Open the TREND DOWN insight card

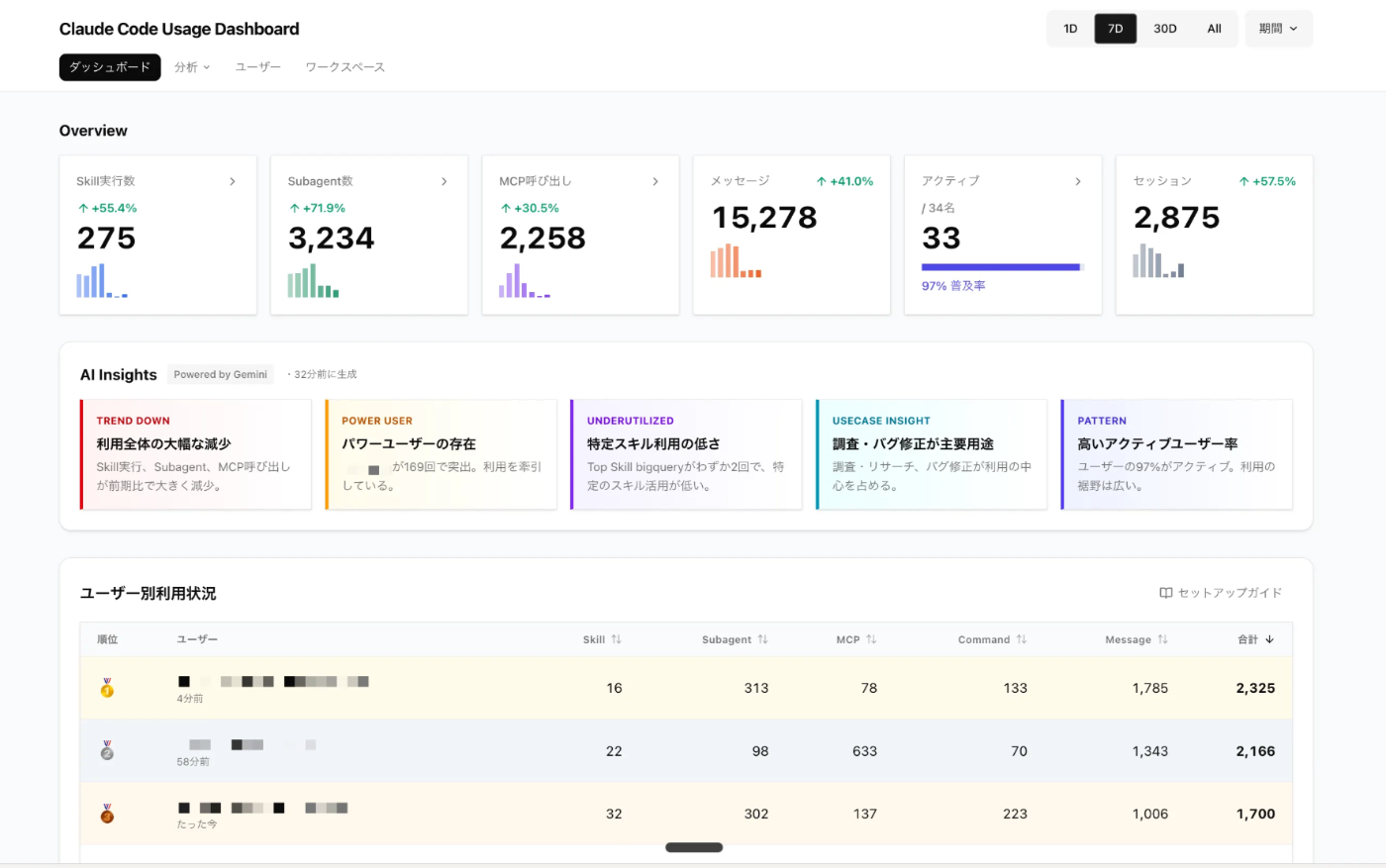[x=195, y=454]
